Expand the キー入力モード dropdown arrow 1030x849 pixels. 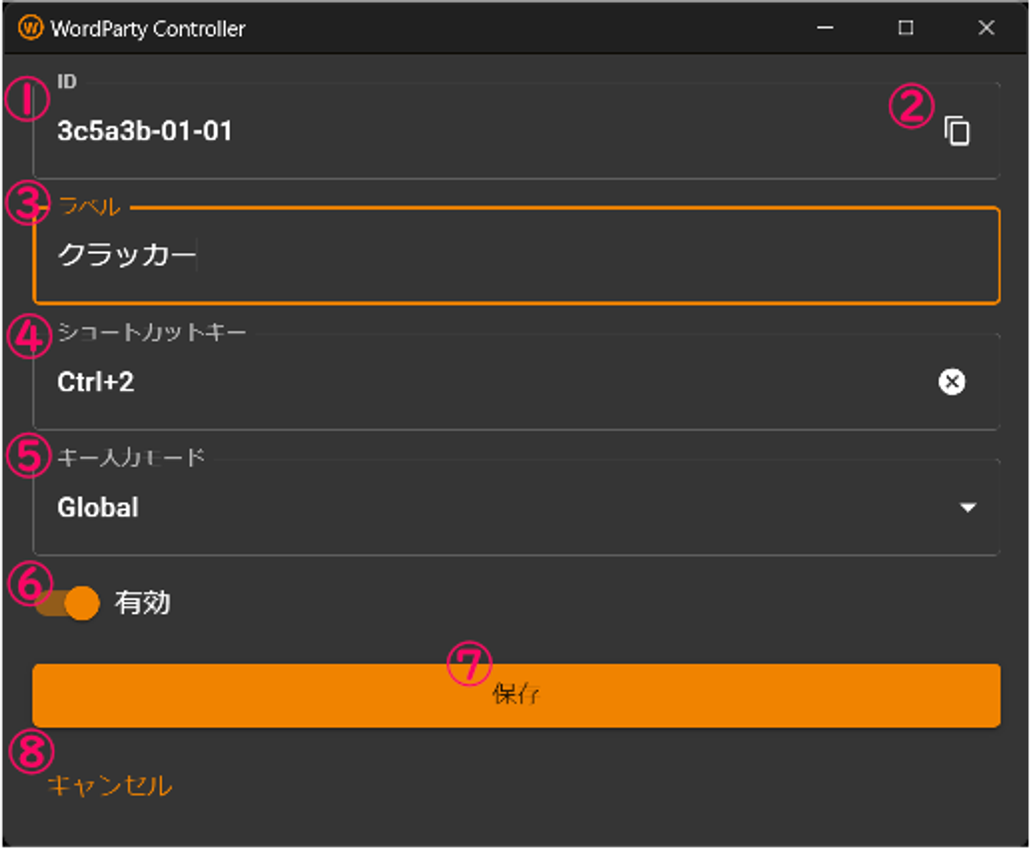tap(967, 508)
